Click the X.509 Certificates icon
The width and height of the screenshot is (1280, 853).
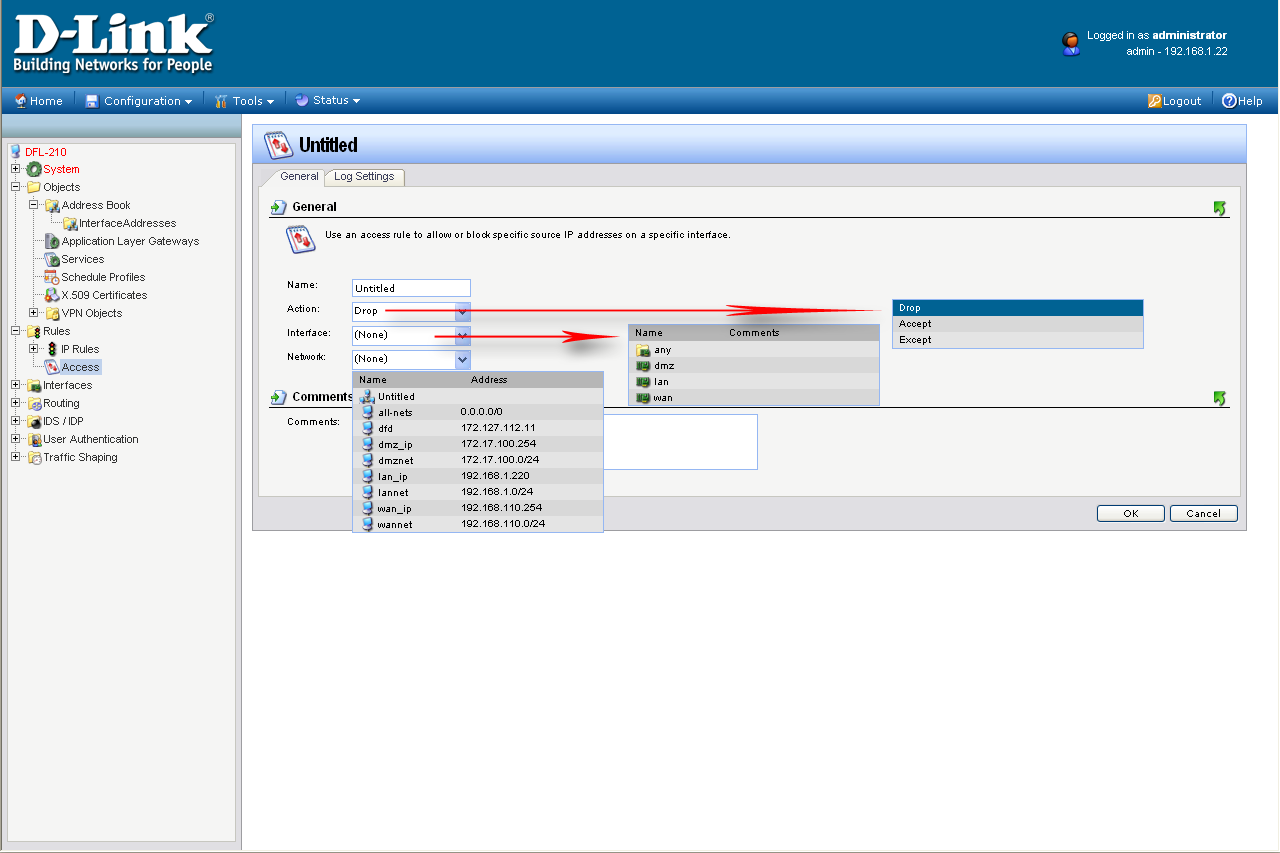[x=52, y=295]
